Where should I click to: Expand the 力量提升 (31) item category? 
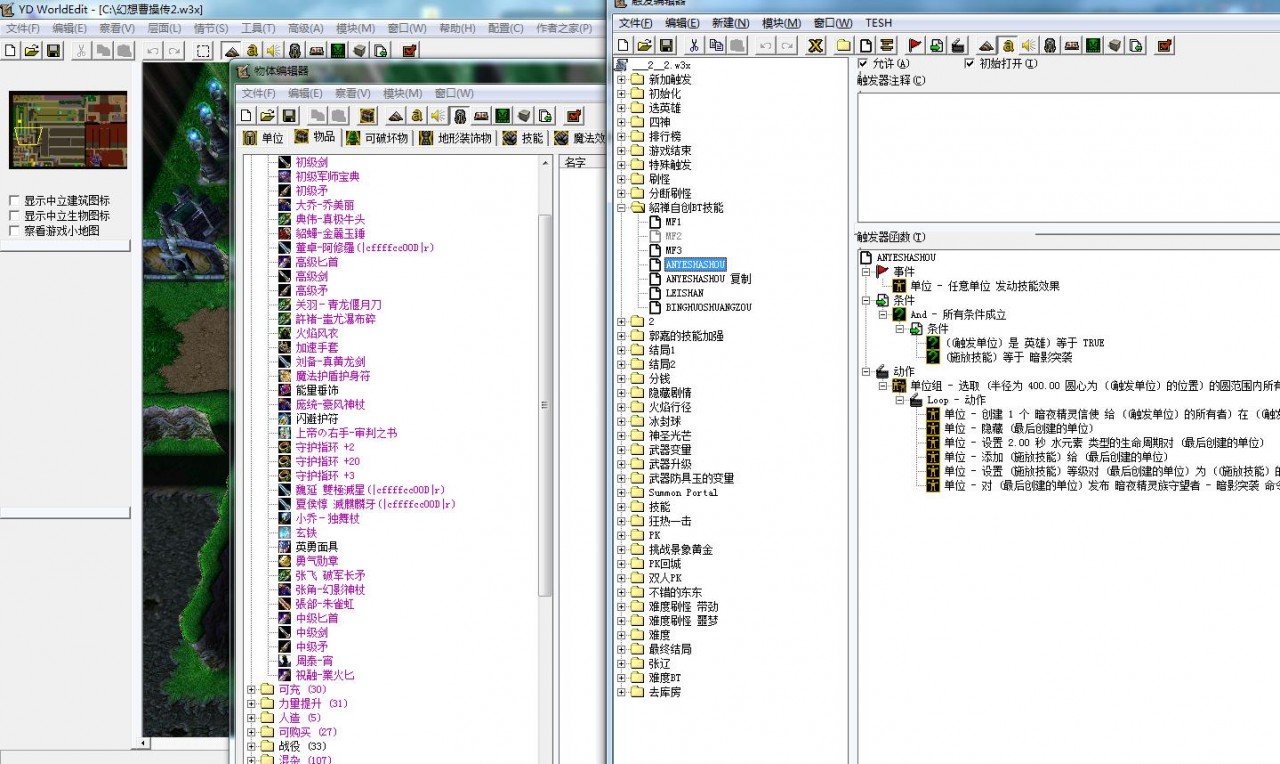[x=252, y=703]
